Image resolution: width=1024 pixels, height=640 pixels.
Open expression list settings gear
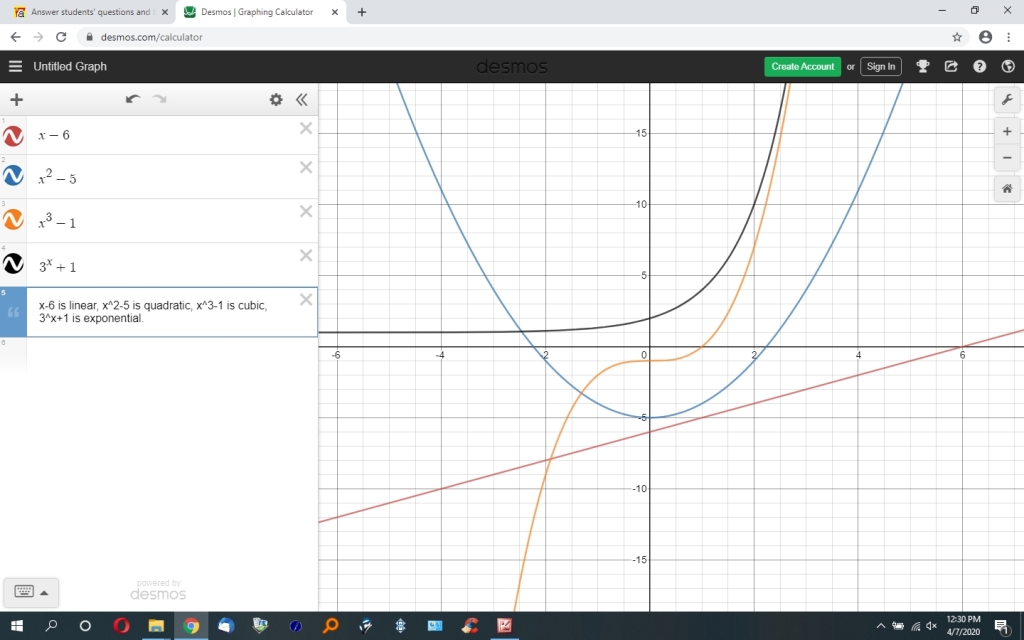[276, 99]
